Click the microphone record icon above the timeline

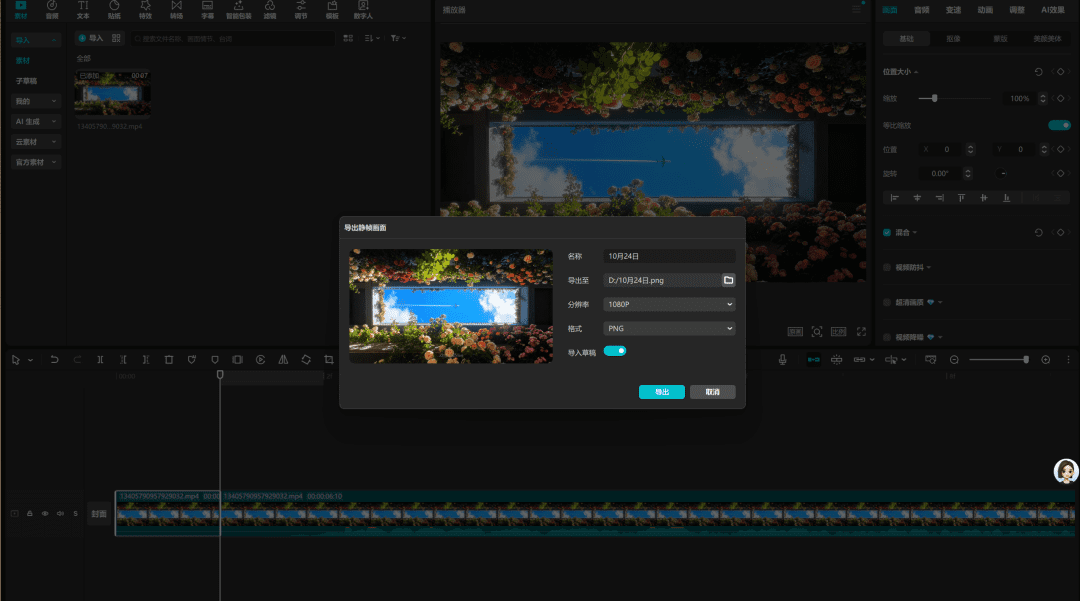(x=783, y=359)
